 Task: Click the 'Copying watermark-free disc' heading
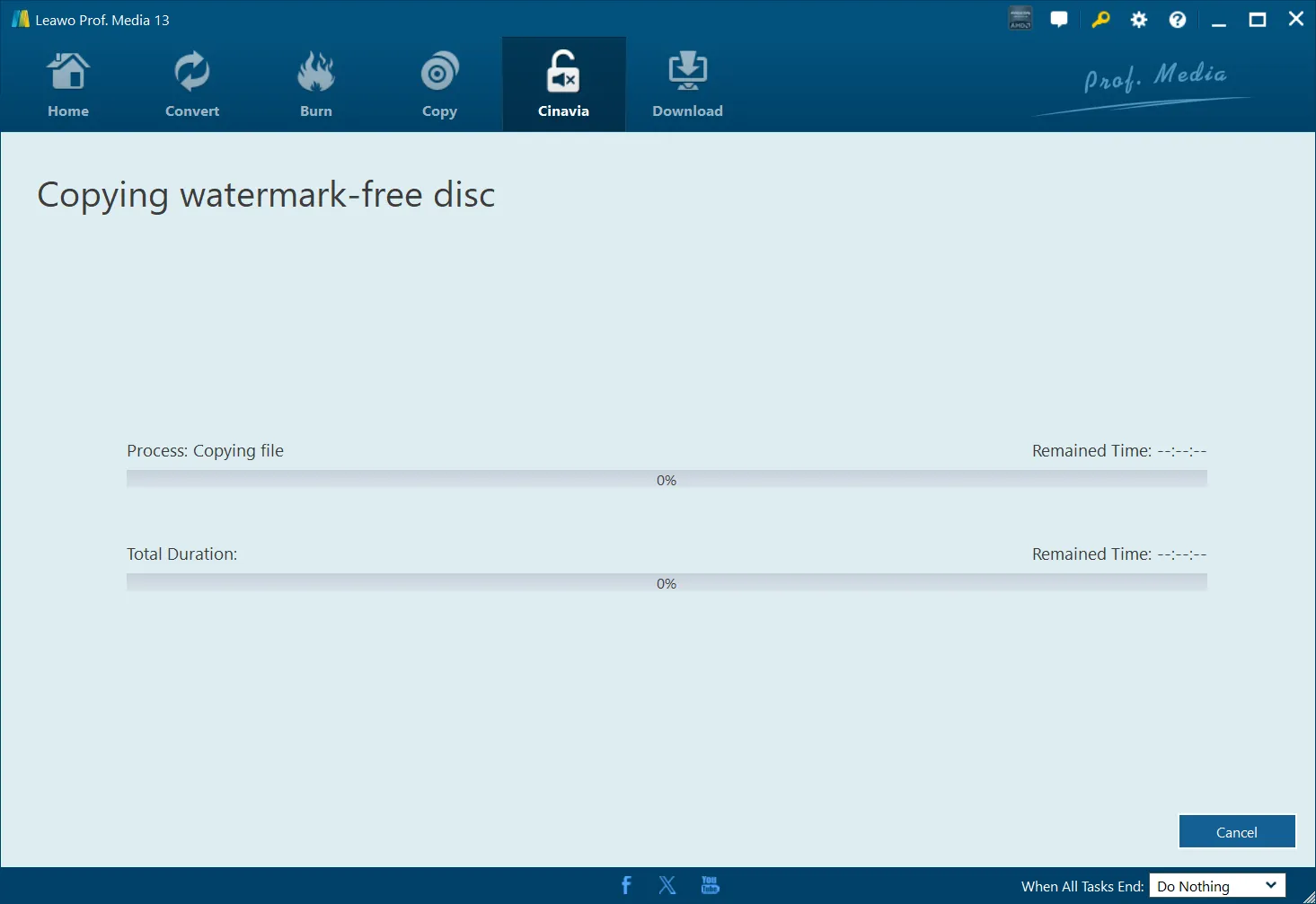point(266,195)
